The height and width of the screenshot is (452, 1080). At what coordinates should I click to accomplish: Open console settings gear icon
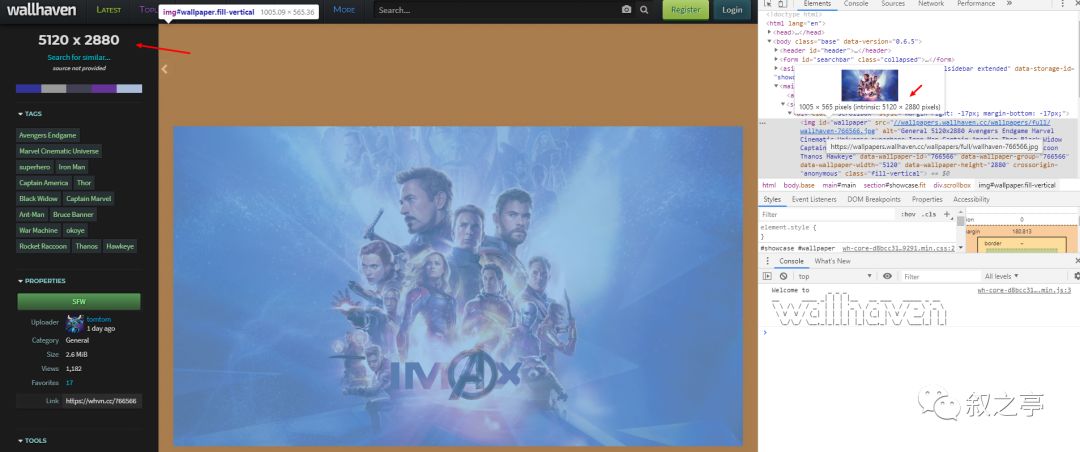(1077, 276)
